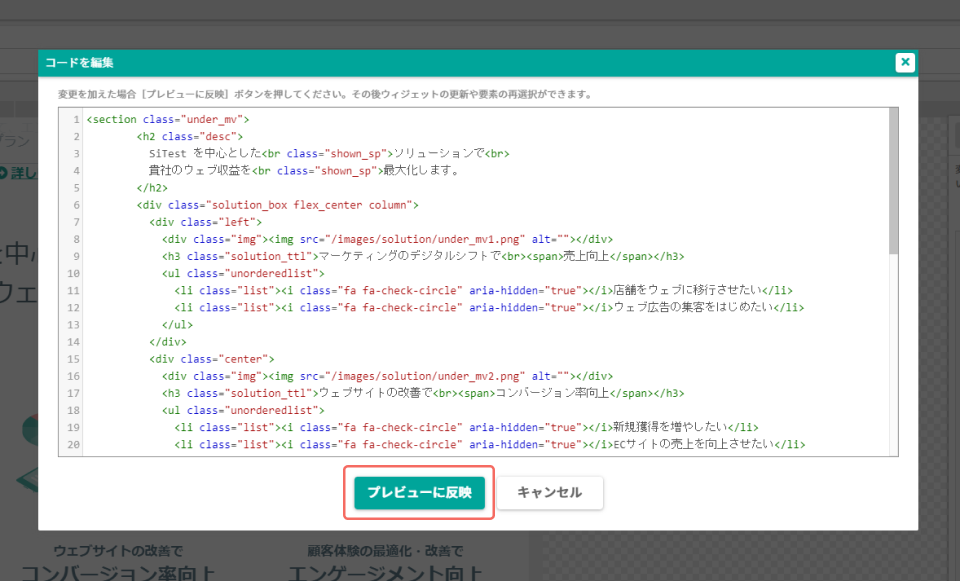The image size is (960, 582).
Task: Click the div class="center" code line
Action: 212,359
